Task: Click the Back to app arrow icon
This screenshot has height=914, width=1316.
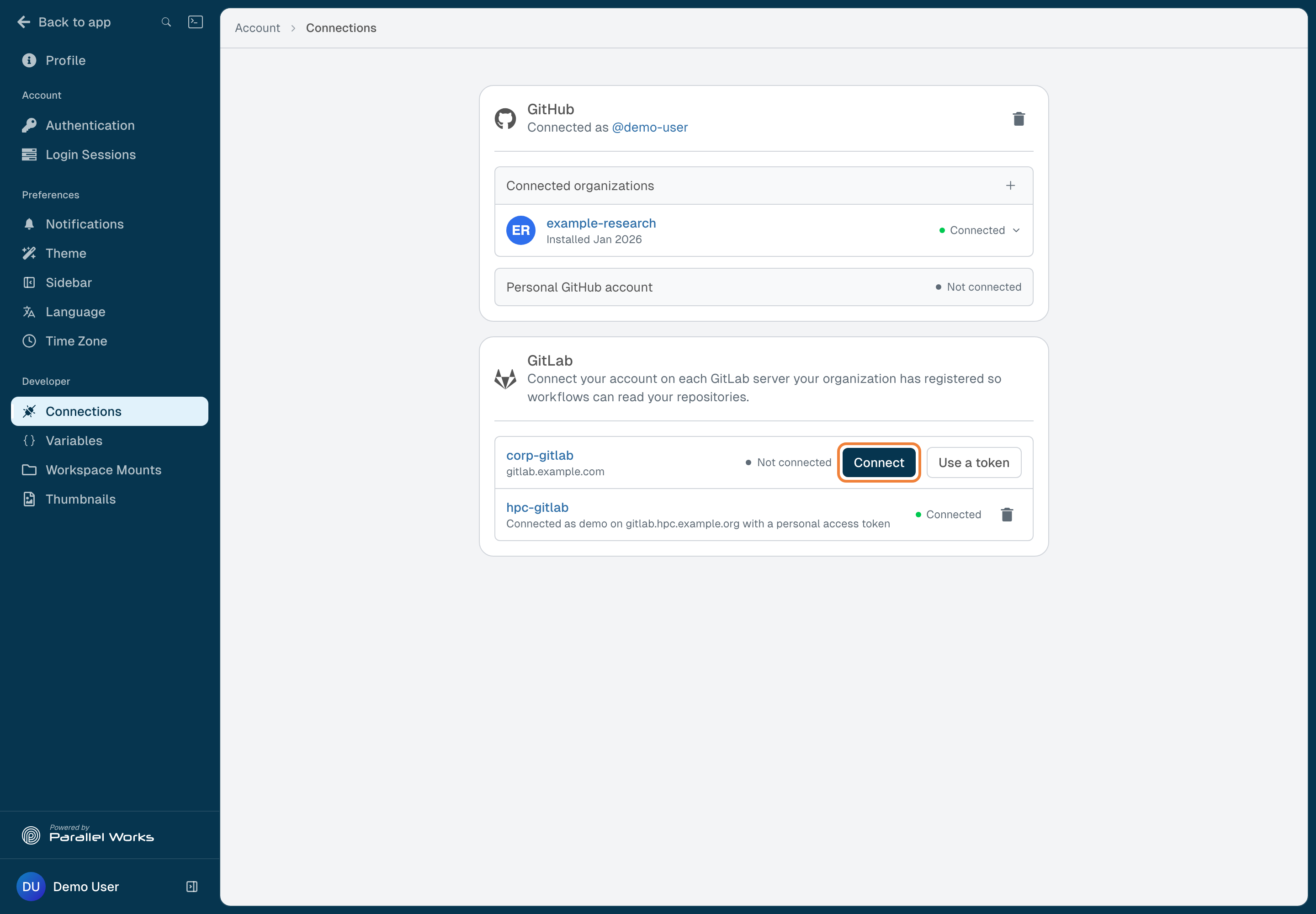Action: [x=24, y=22]
